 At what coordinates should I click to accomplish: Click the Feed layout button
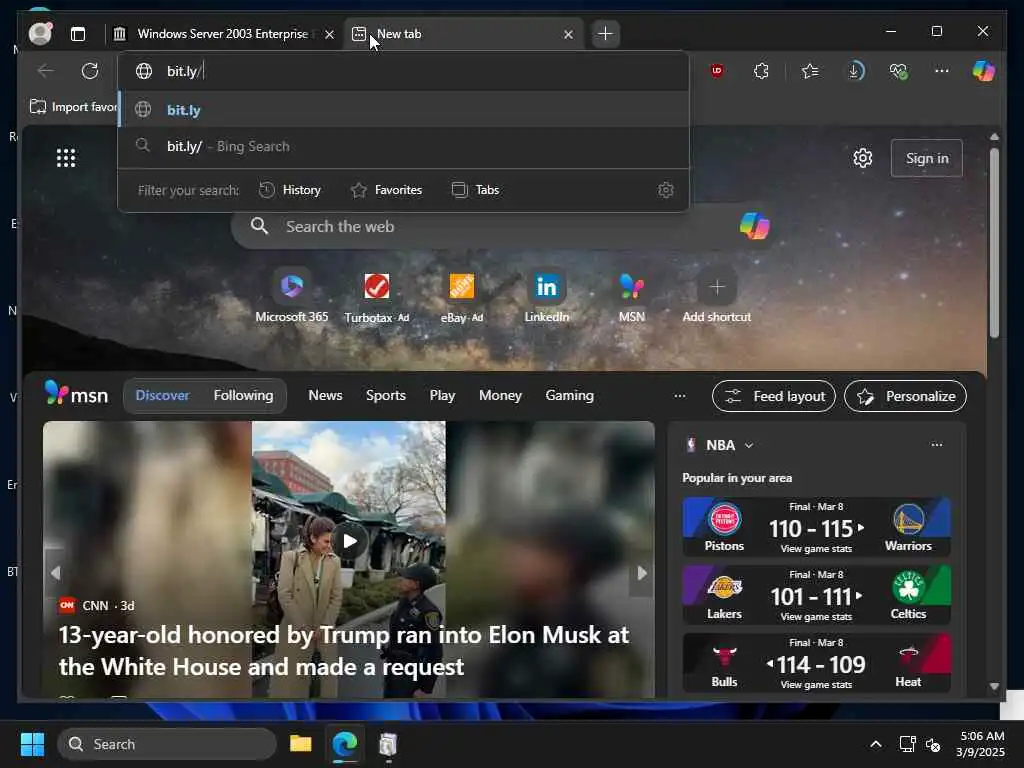pyautogui.click(x=774, y=396)
